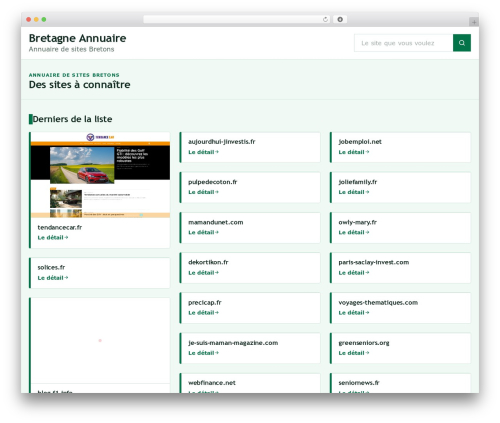Image resolution: width=500 pixels, height=423 pixels.
Task: Click 'Le détail' under mamandunet.com
Action: tap(203, 232)
